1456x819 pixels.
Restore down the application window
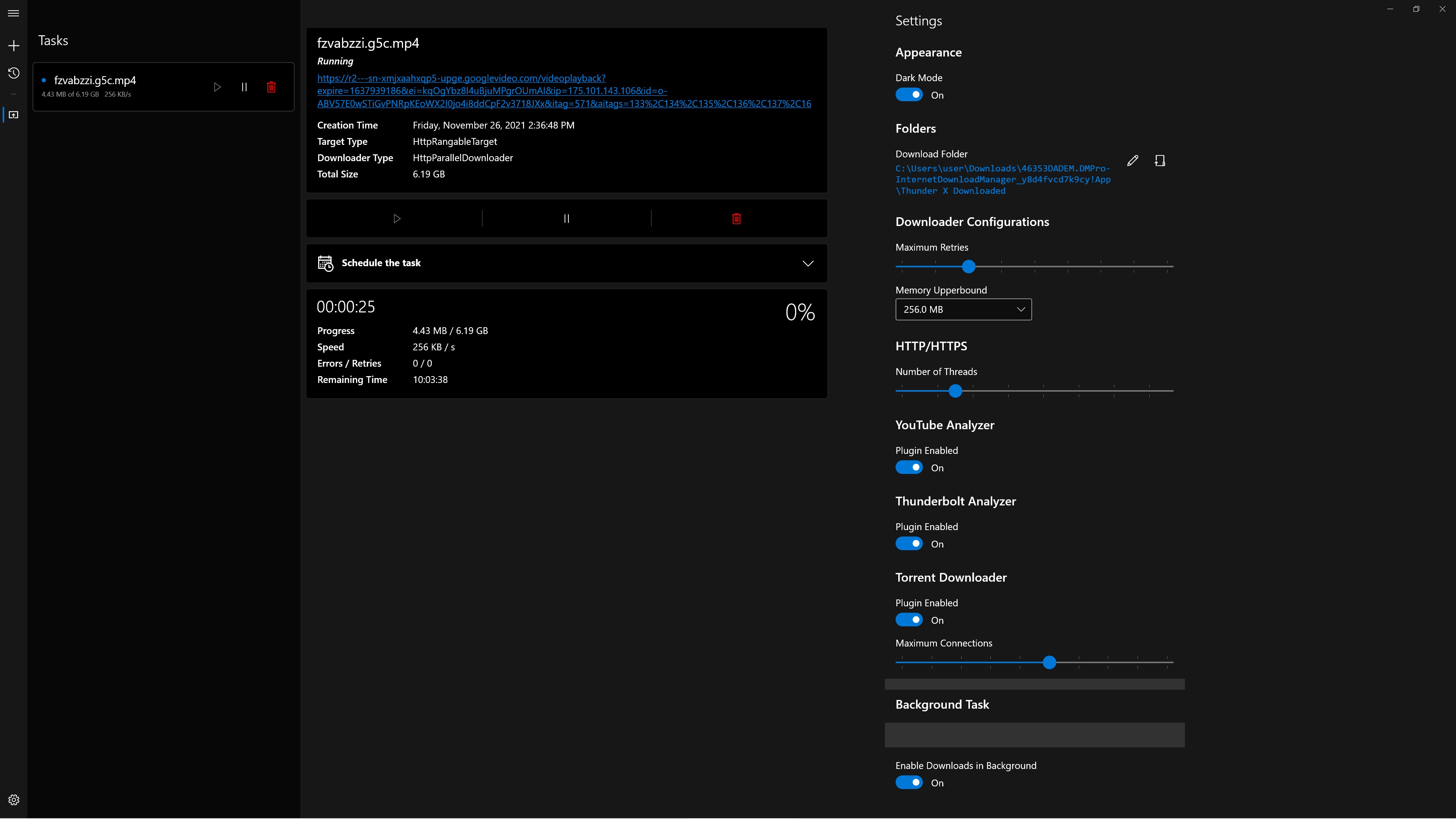click(1416, 9)
